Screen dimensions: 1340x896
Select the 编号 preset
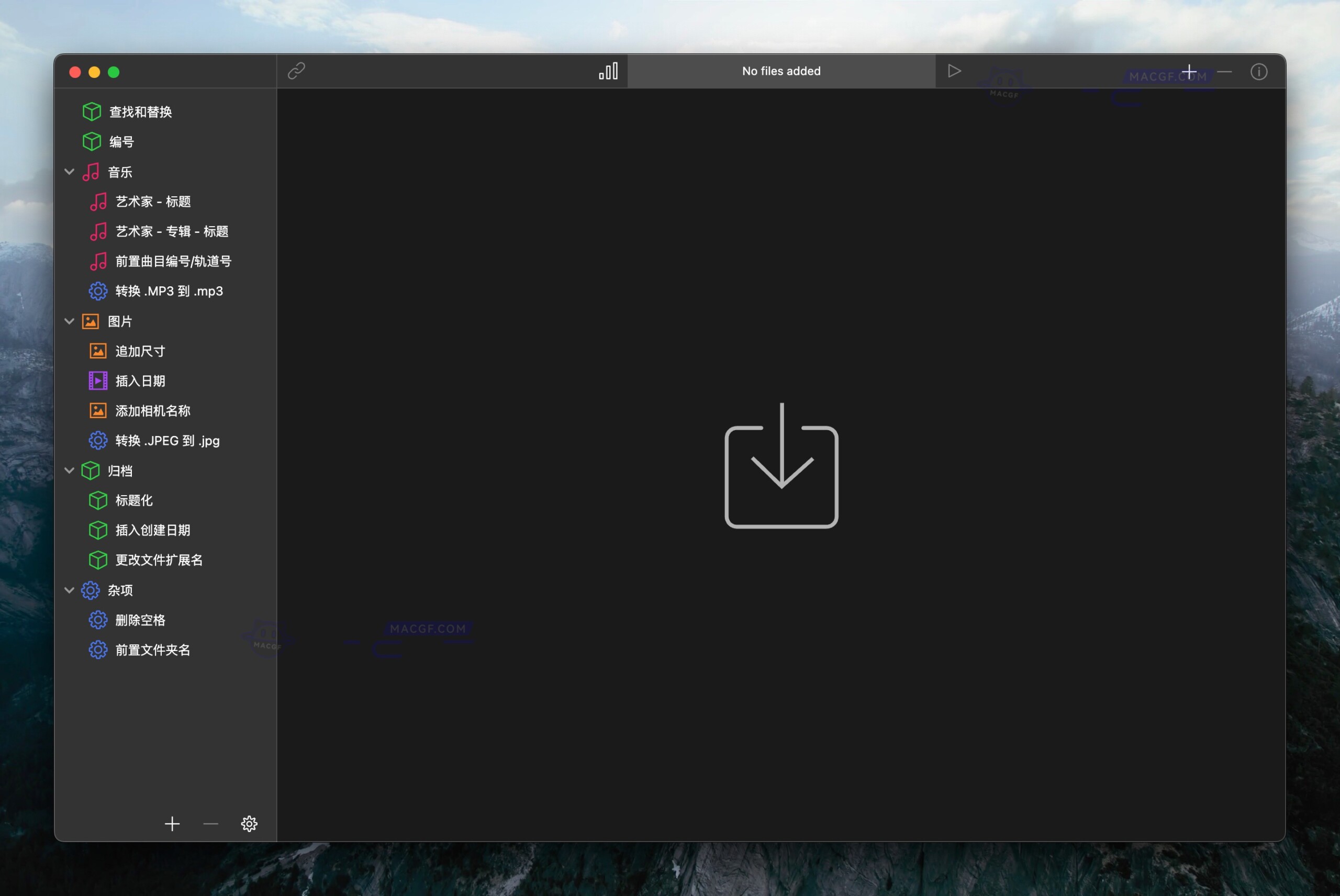point(121,142)
